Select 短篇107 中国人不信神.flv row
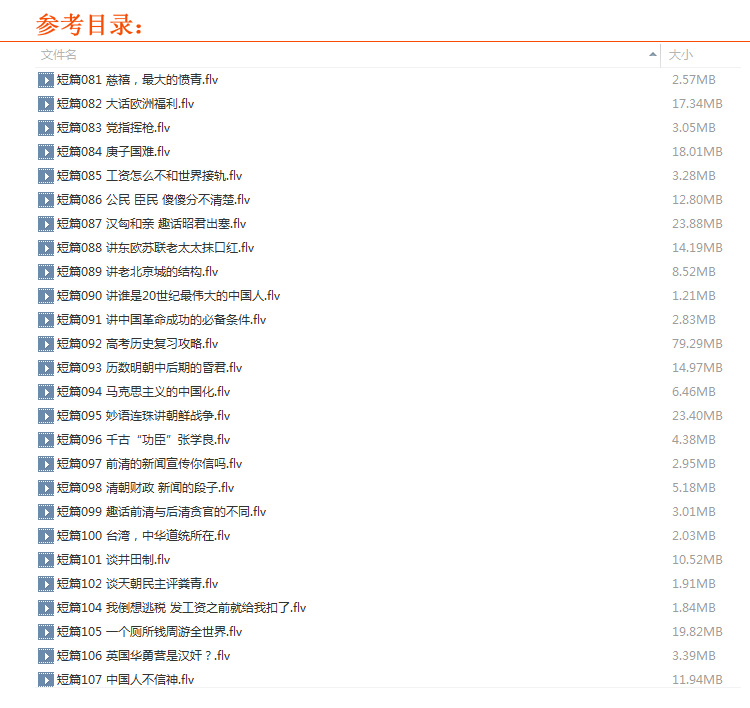 126,680
